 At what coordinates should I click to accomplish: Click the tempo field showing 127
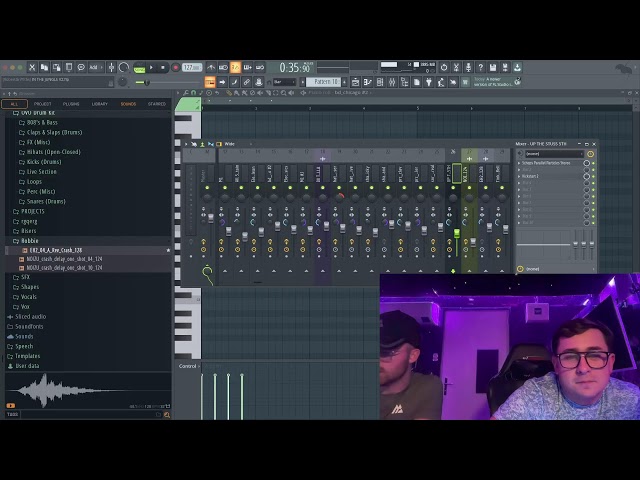pos(192,67)
